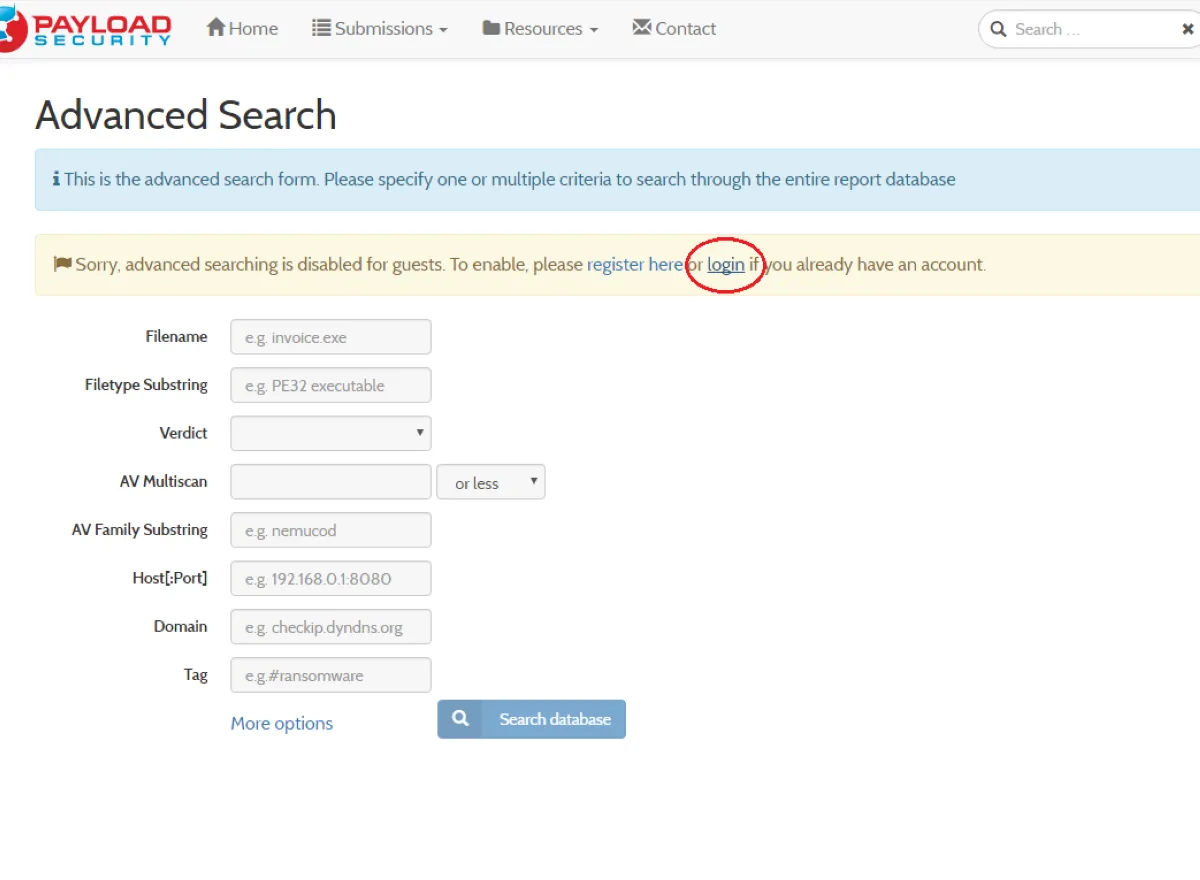Click the Home house icon
This screenshot has width=1200, height=880.
pos(215,28)
